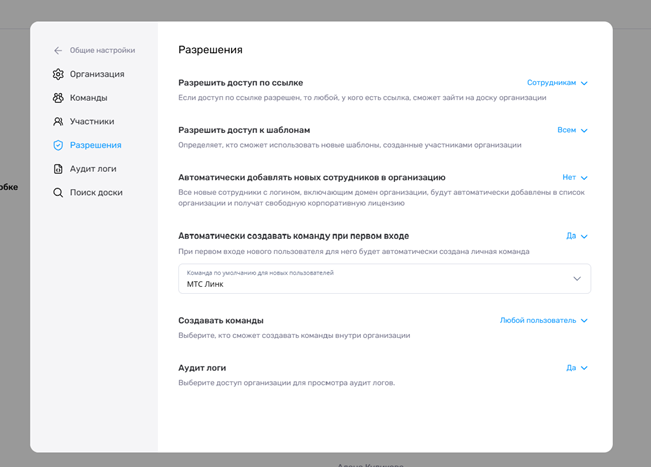The width and height of the screenshot is (651, 467).
Task: Click the shield icon for Разрешения
Action: (58, 145)
